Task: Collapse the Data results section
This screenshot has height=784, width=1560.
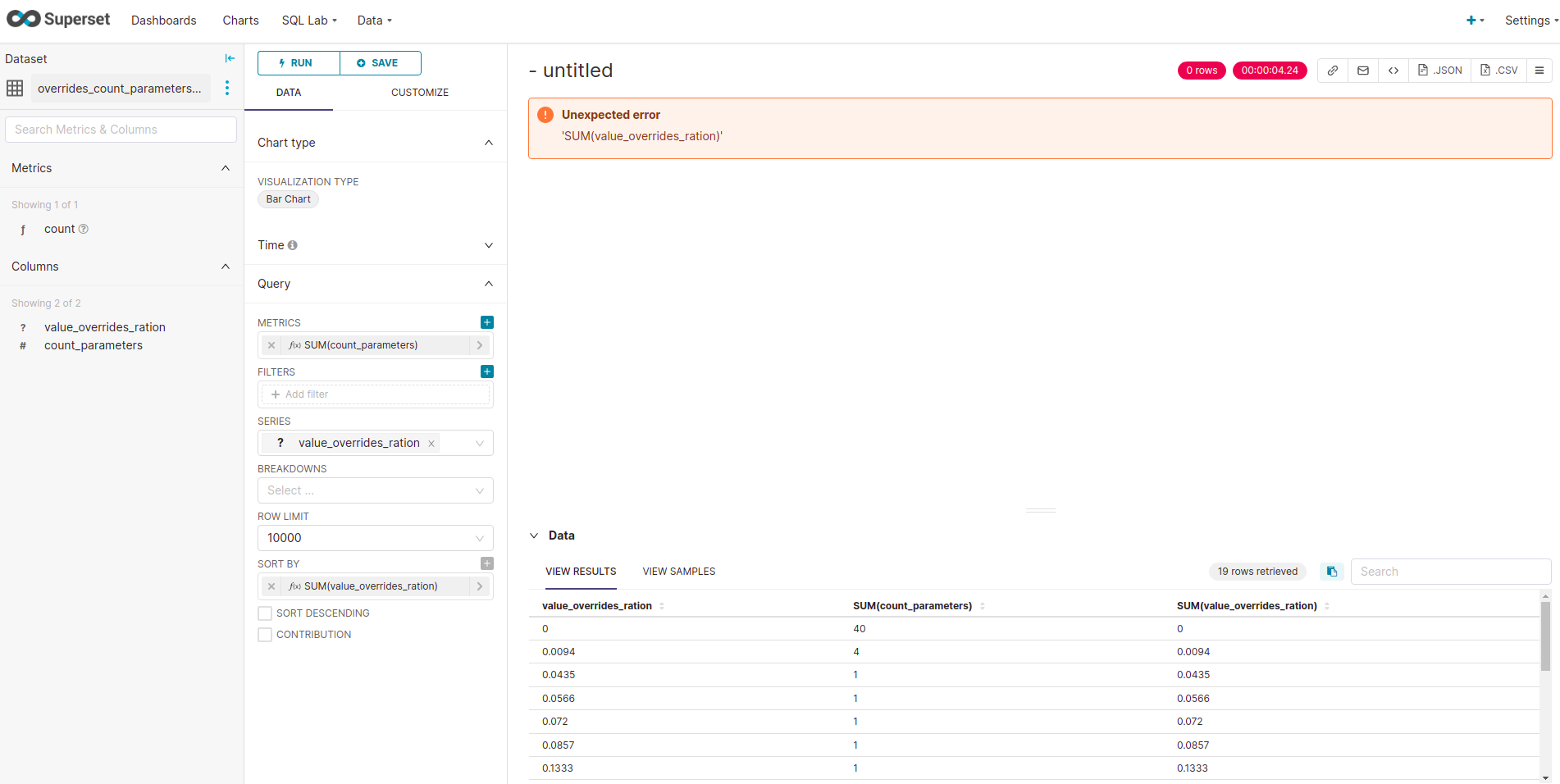Action: (x=534, y=535)
